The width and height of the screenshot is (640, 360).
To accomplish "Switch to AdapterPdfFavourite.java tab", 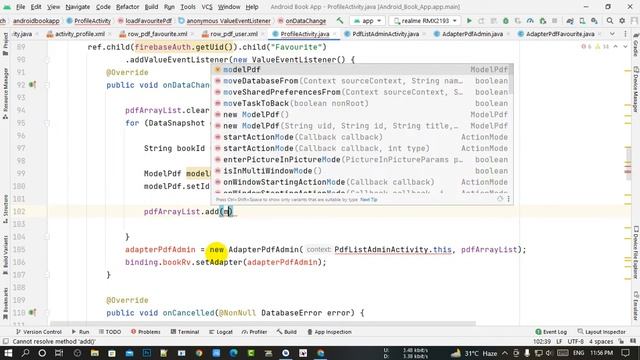I will [560, 34].
